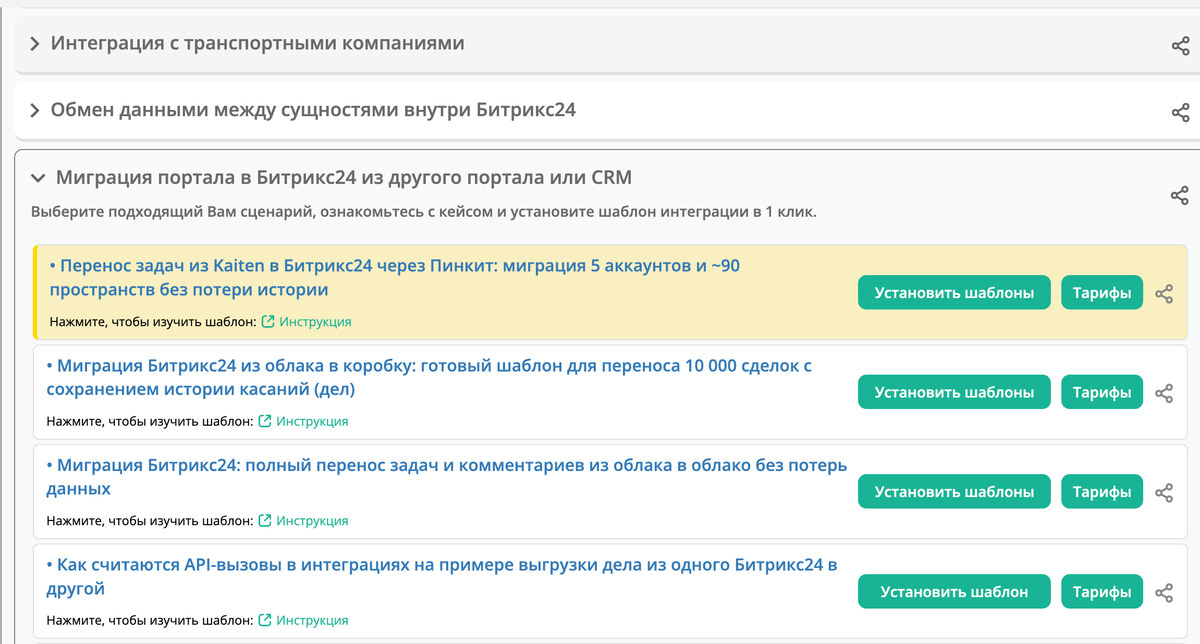
Task: Click the Обмен данными между сущностями внутри Битрикс24 heading
Action: [x=313, y=110]
